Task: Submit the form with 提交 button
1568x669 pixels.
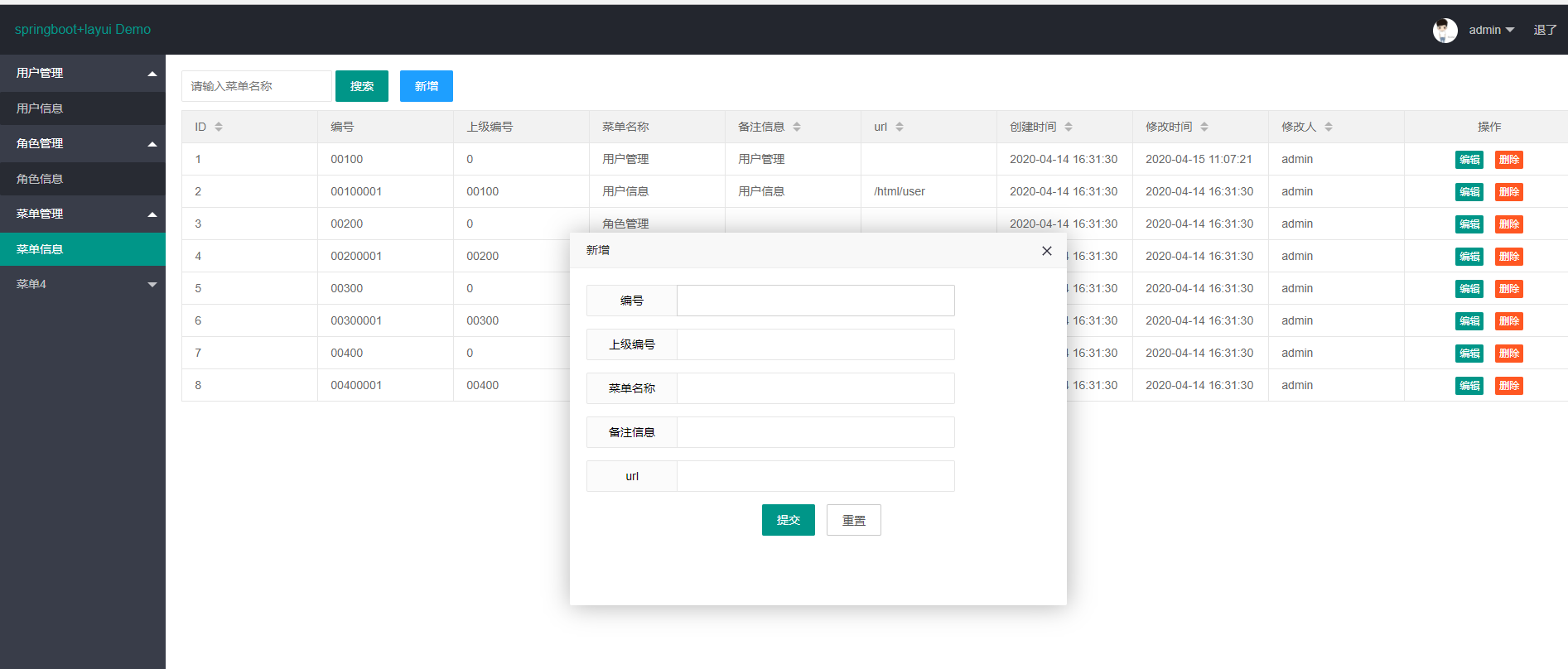Action: (x=788, y=520)
